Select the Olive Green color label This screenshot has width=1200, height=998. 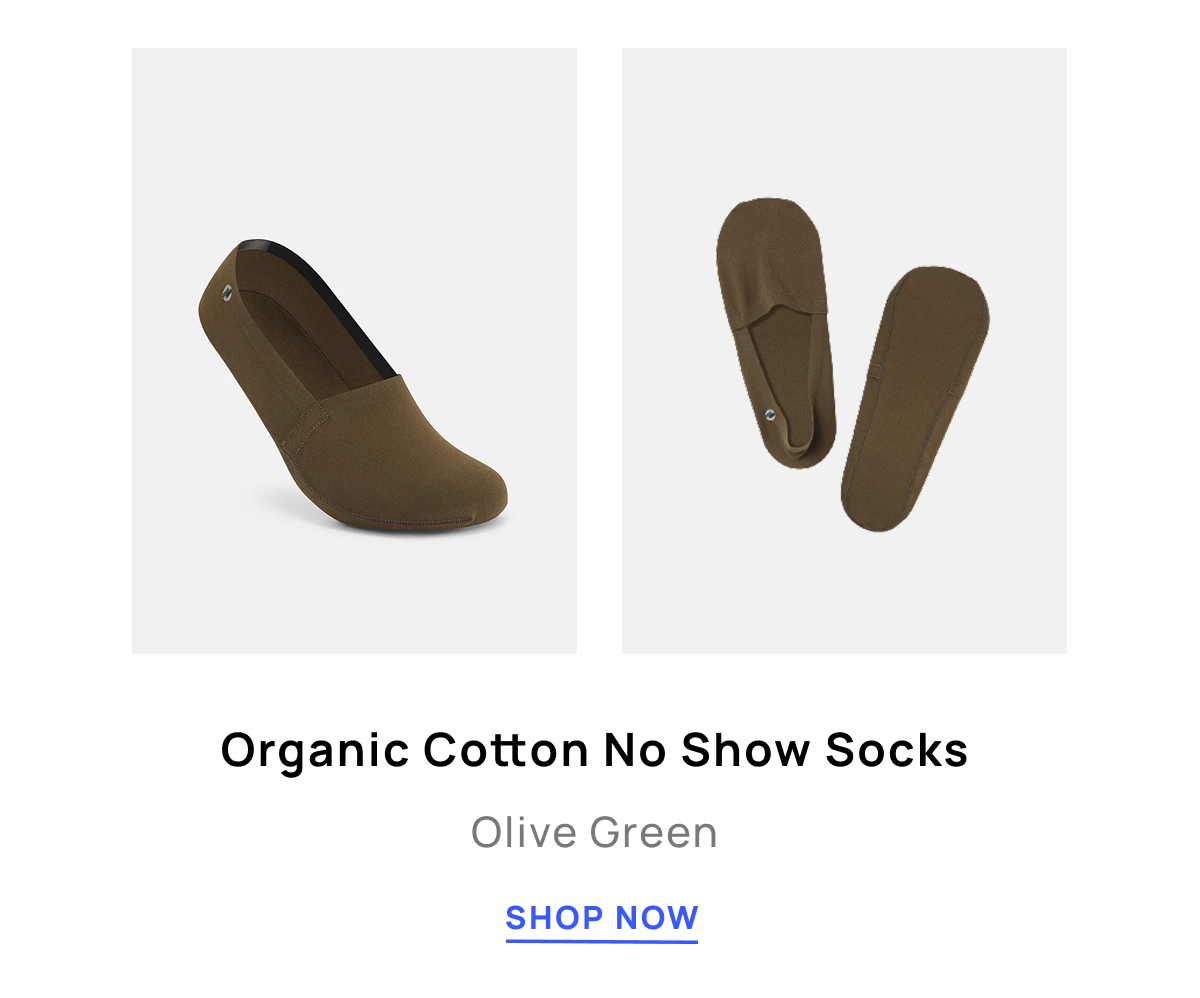pos(594,833)
